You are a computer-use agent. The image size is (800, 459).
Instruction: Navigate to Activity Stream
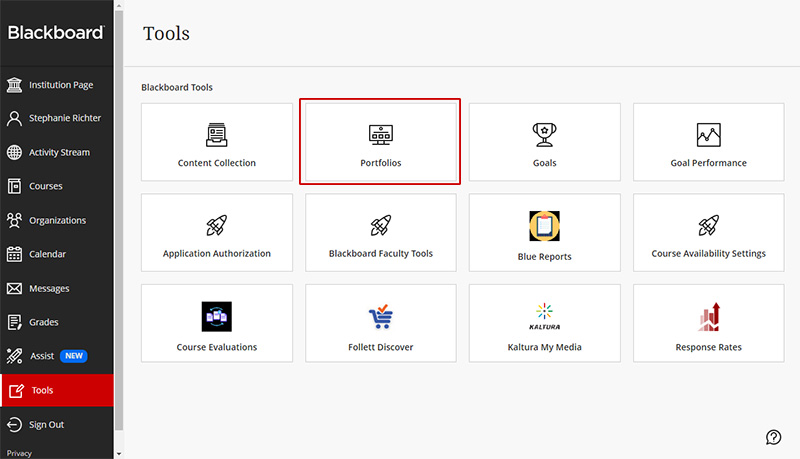(59, 152)
